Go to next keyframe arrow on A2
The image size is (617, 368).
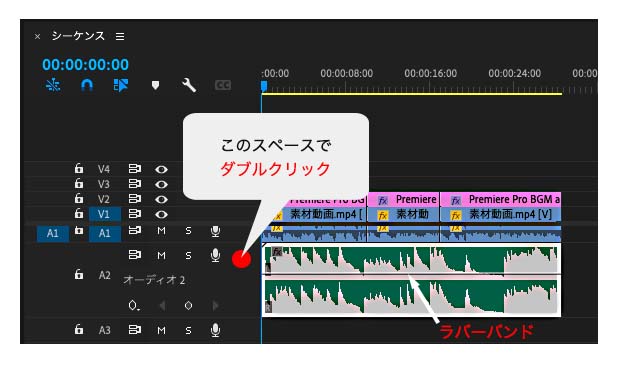click(215, 305)
